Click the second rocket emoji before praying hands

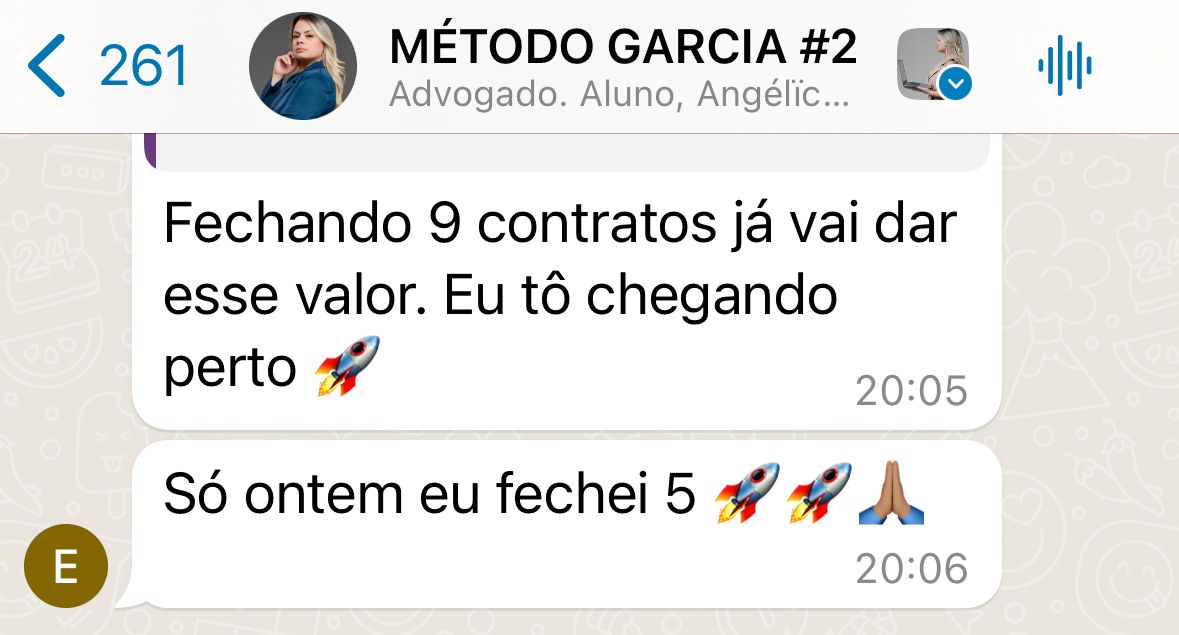point(819,493)
